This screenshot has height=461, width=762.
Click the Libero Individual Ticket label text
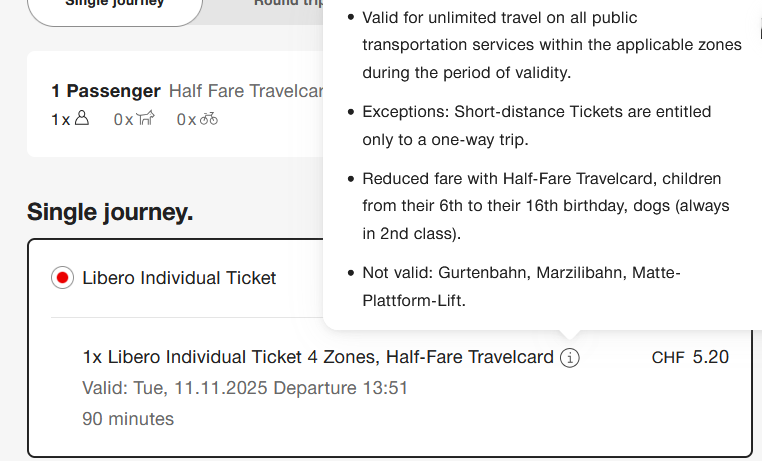click(x=179, y=278)
